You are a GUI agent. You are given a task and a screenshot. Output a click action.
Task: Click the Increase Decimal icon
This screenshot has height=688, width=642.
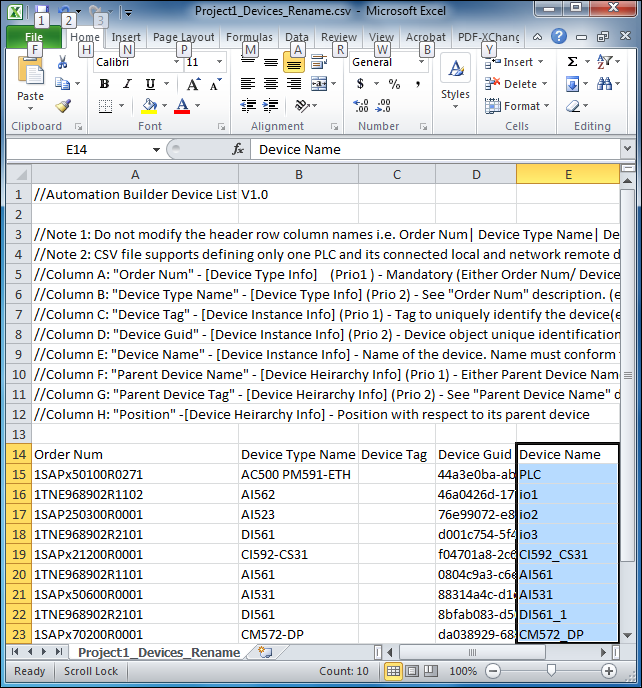pos(361,106)
